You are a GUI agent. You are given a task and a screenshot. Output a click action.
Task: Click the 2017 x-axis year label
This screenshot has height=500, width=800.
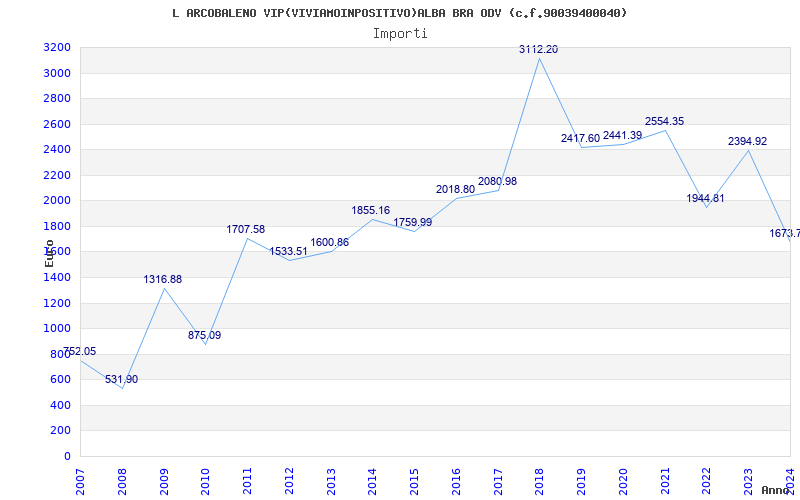pyautogui.click(x=498, y=482)
